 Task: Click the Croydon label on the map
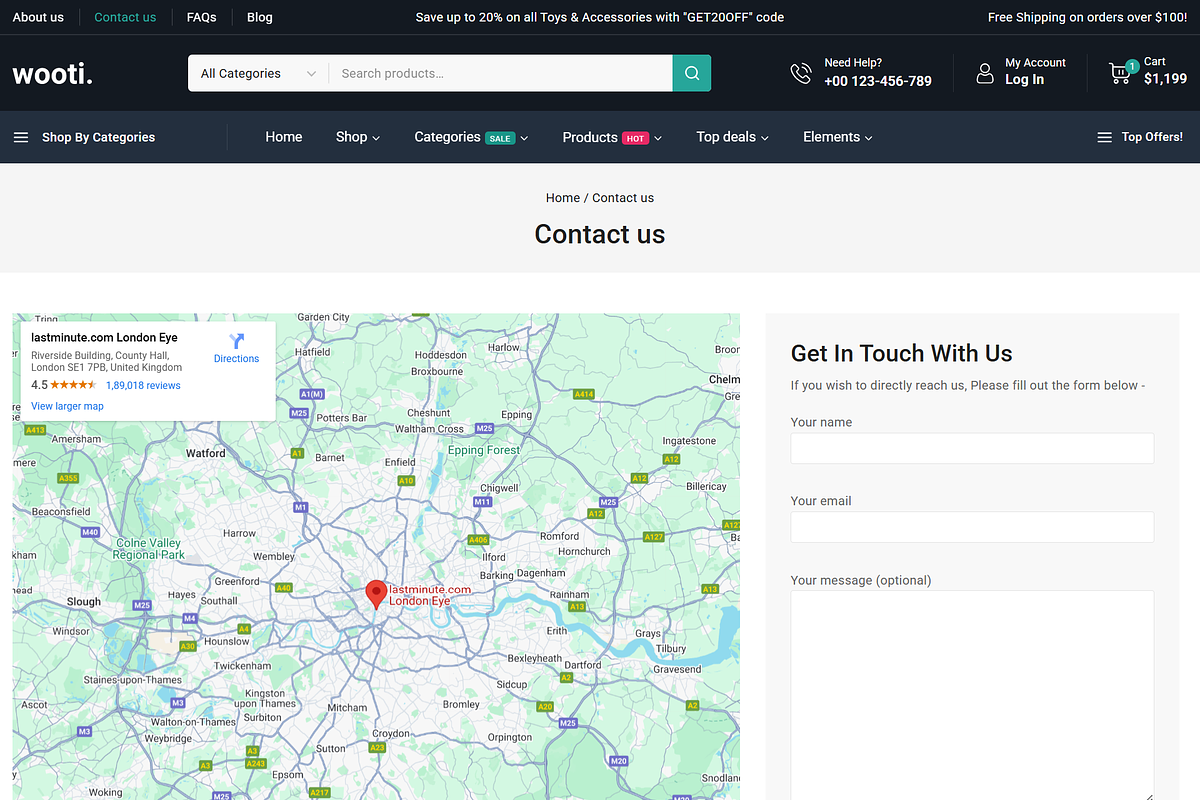[x=391, y=733]
